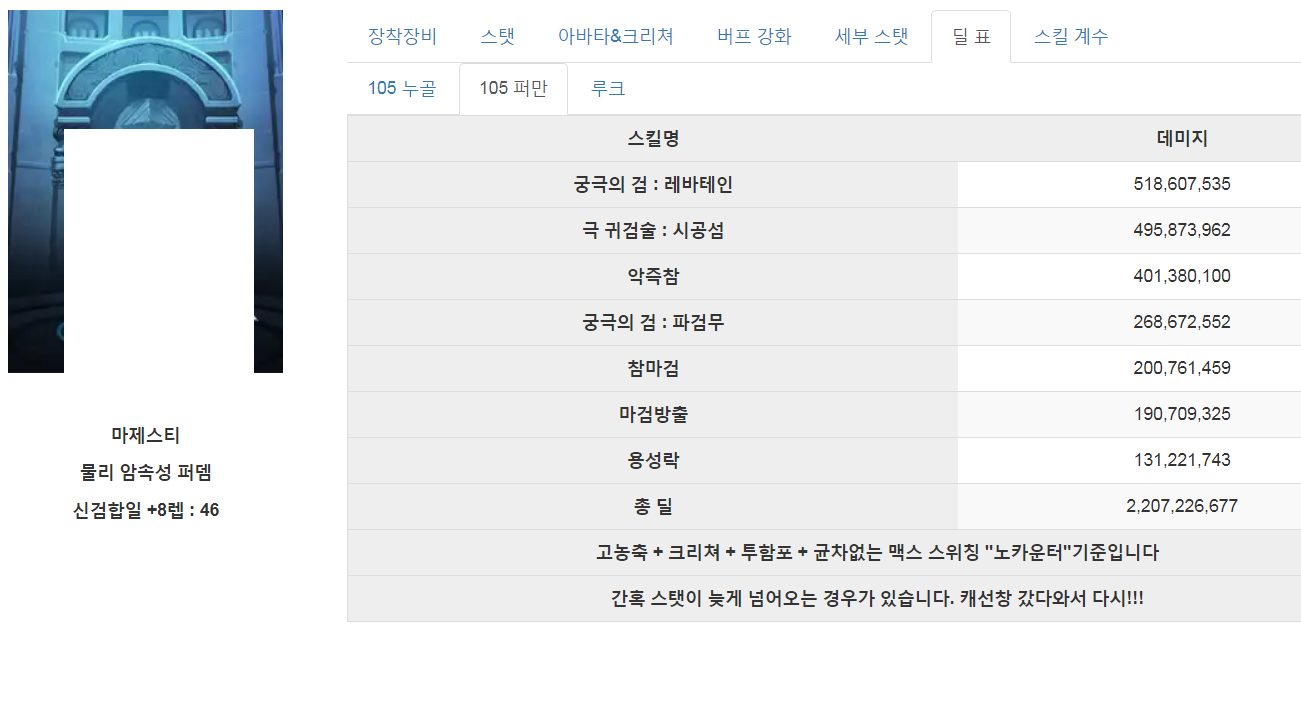Click the 신검합일 +8렙 : 46 text
This screenshot has width=1301, height=707.
[145, 510]
